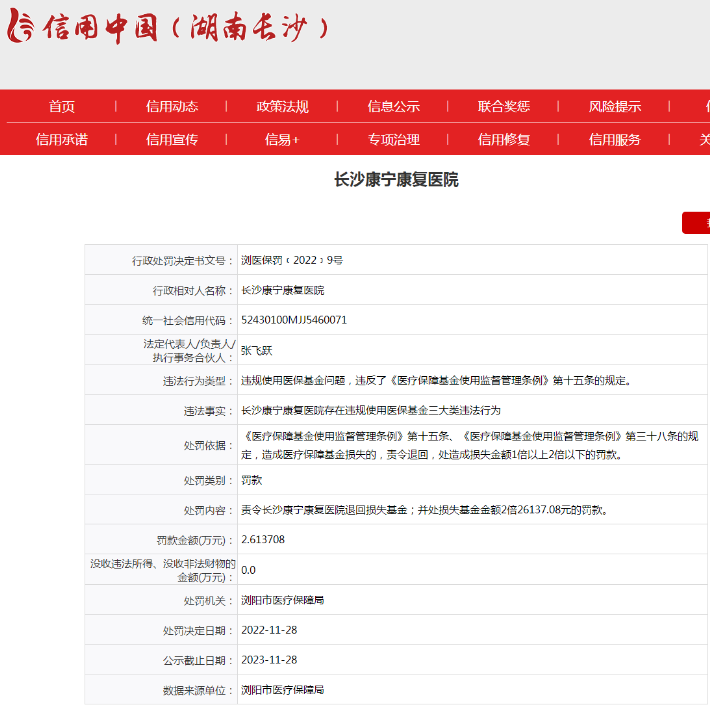Click the 违法事实 label

click(208, 411)
